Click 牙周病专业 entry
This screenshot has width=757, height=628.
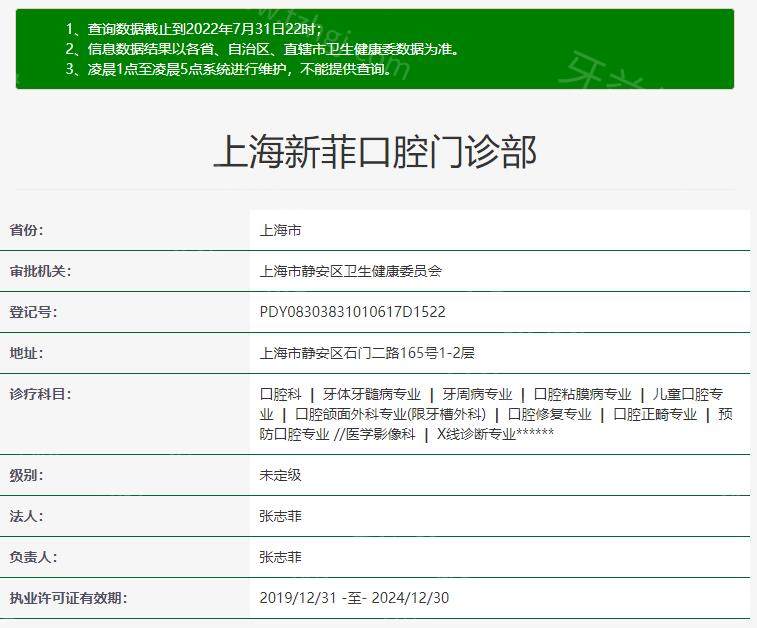pos(477,394)
